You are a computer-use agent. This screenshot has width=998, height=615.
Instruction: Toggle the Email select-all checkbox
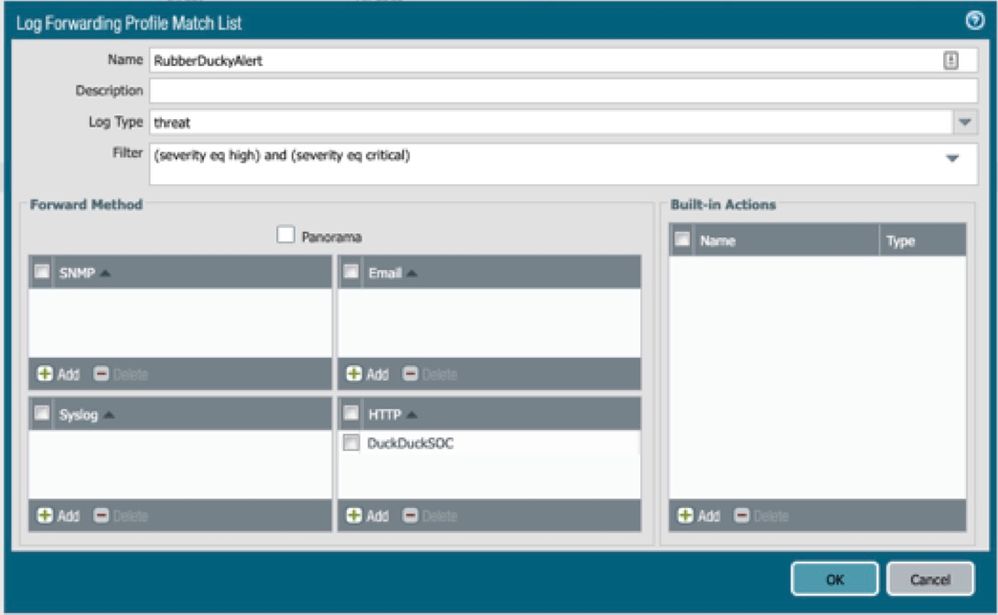click(x=351, y=272)
